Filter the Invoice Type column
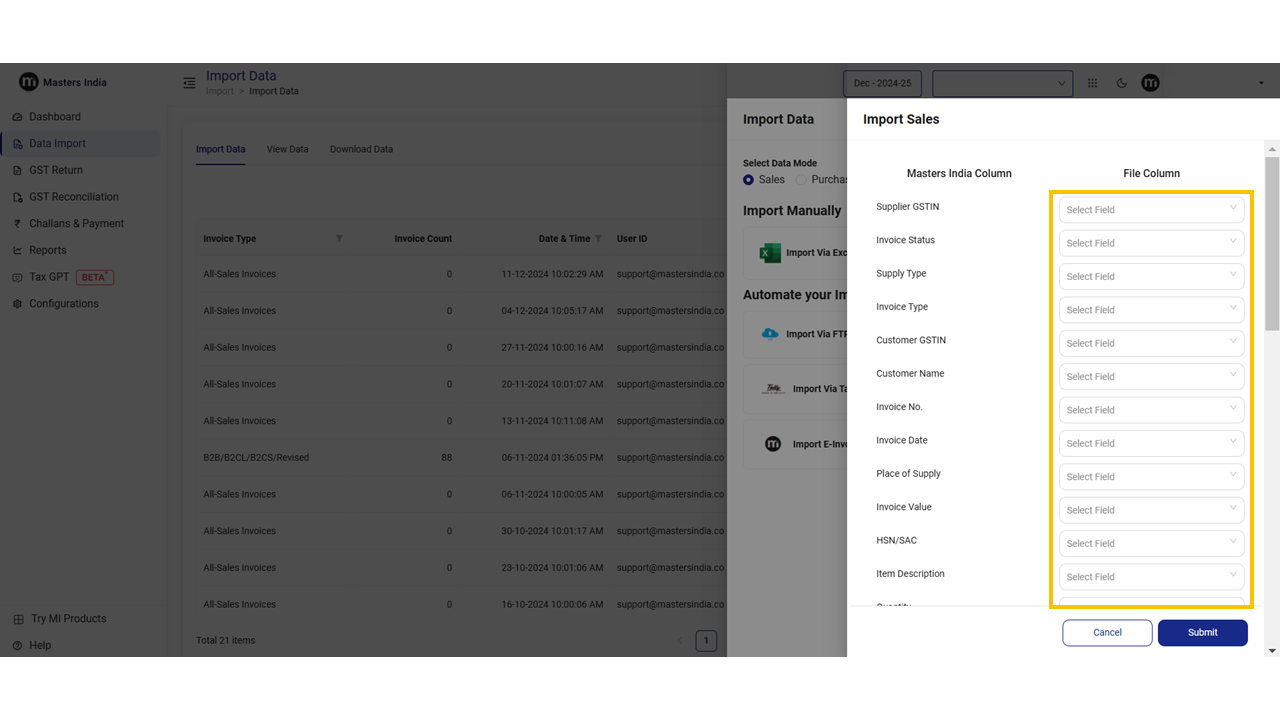This screenshot has width=1280, height=720. tap(339, 239)
